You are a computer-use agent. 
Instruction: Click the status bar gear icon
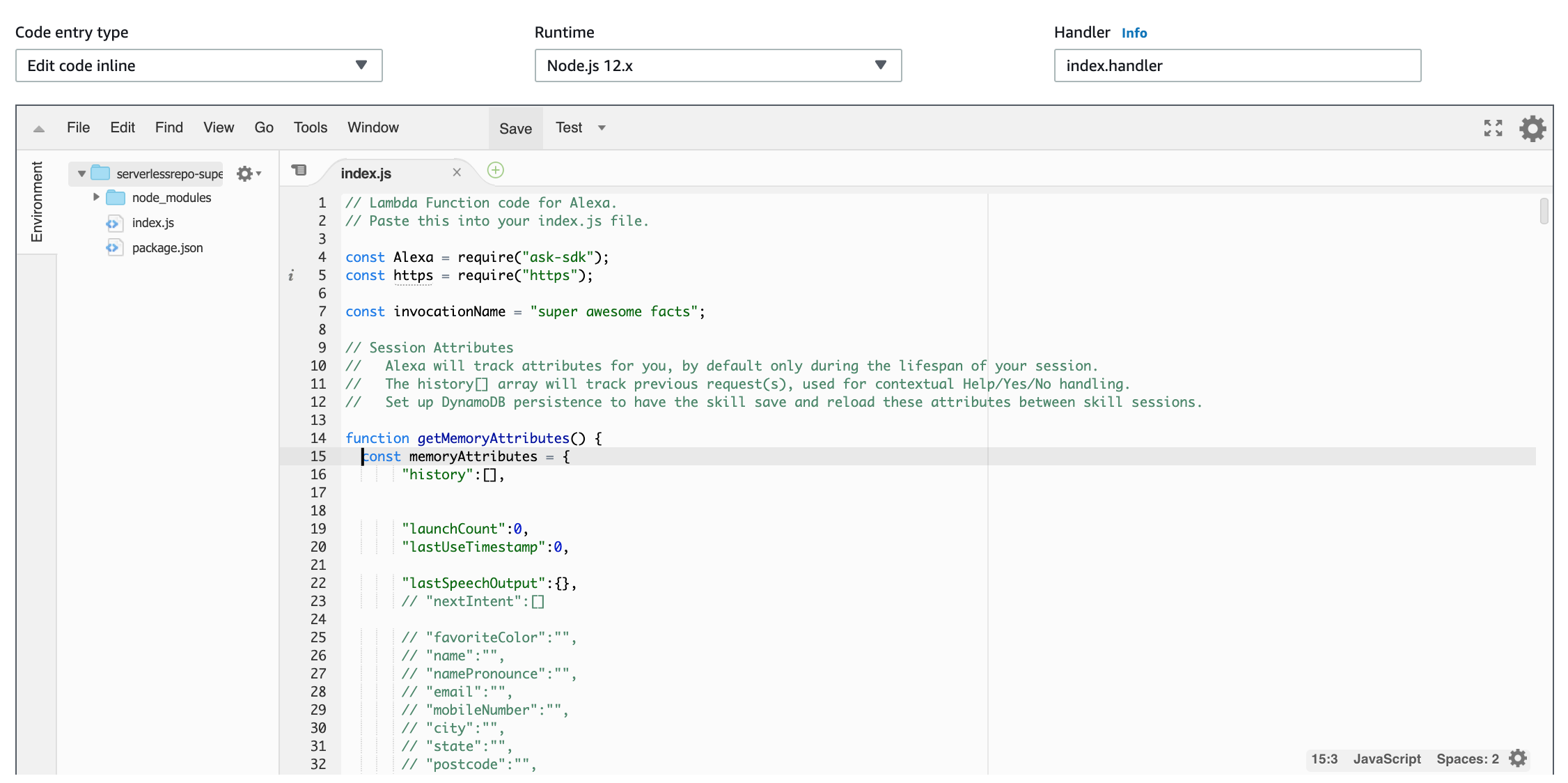tap(1518, 759)
